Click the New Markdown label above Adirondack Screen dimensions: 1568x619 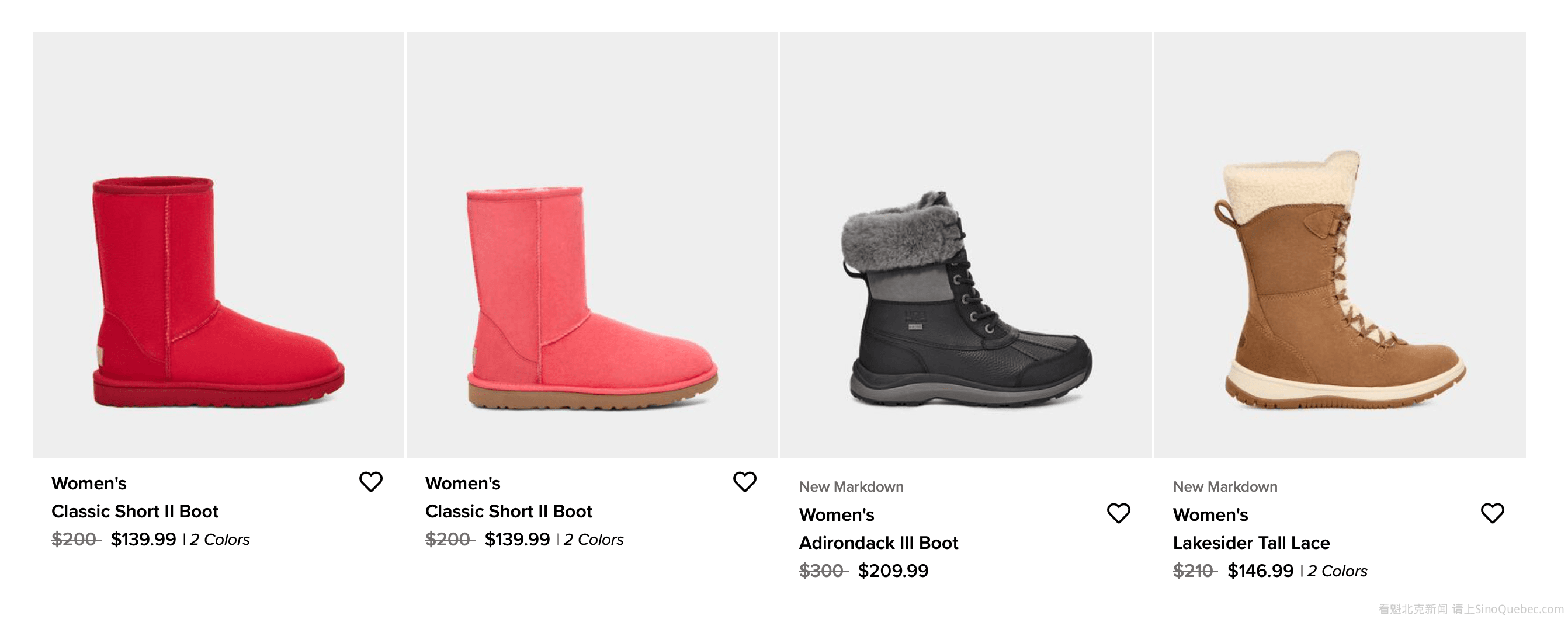851,487
